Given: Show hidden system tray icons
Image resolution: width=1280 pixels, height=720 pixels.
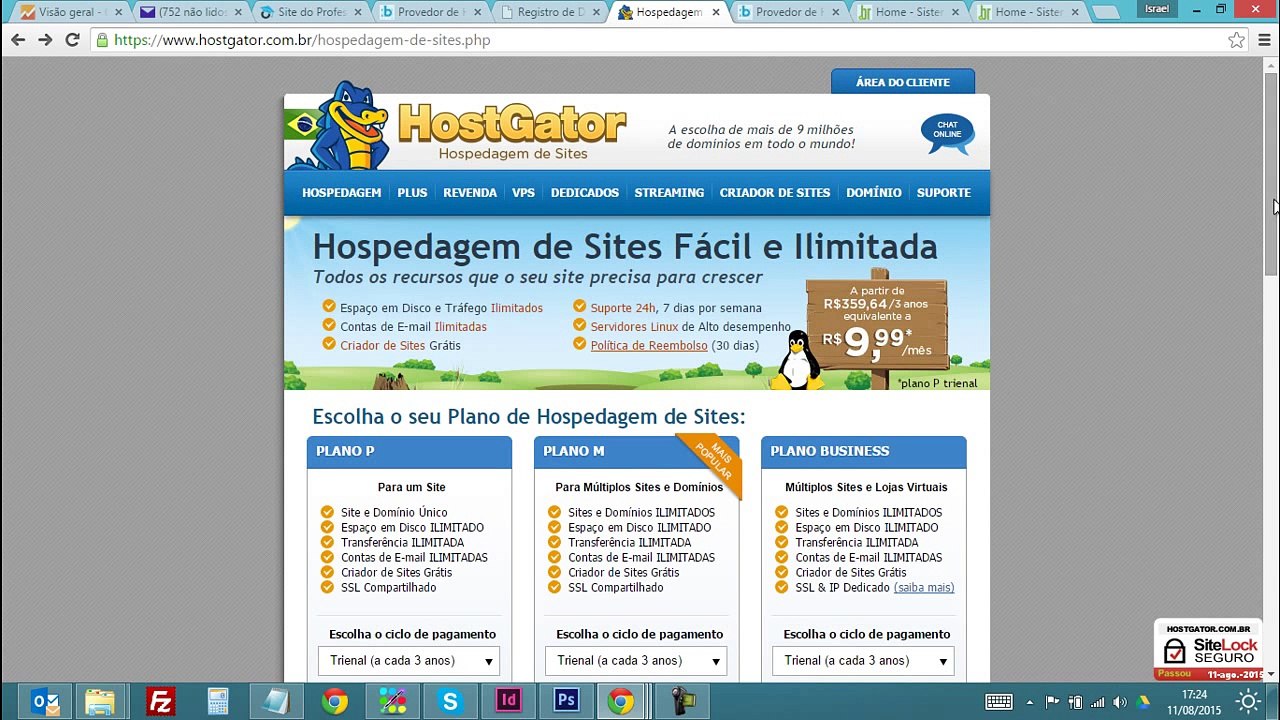Looking at the screenshot, I should tap(1030, 702).
